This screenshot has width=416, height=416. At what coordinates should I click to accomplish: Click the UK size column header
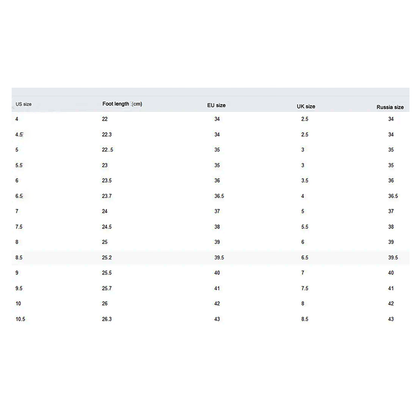click(306, 106)
